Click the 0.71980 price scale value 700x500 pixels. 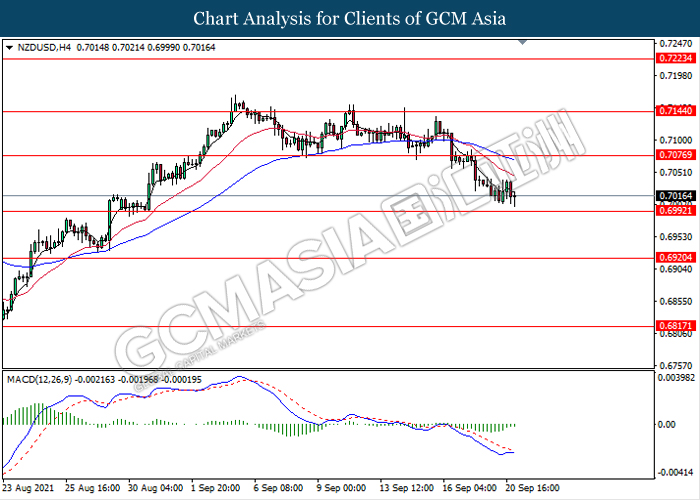click(676, 76)
